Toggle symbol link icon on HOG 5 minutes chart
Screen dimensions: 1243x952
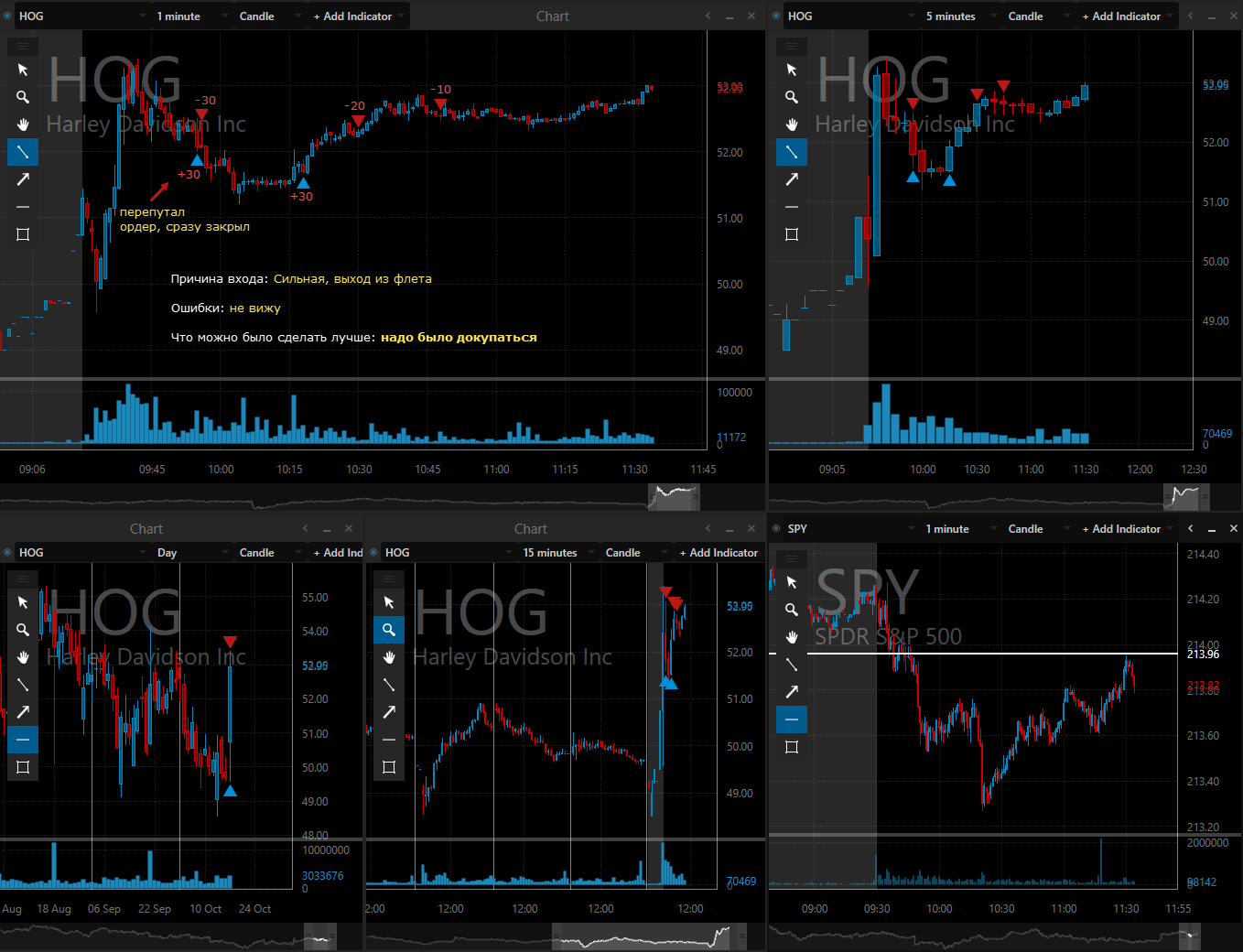(777, 16)
